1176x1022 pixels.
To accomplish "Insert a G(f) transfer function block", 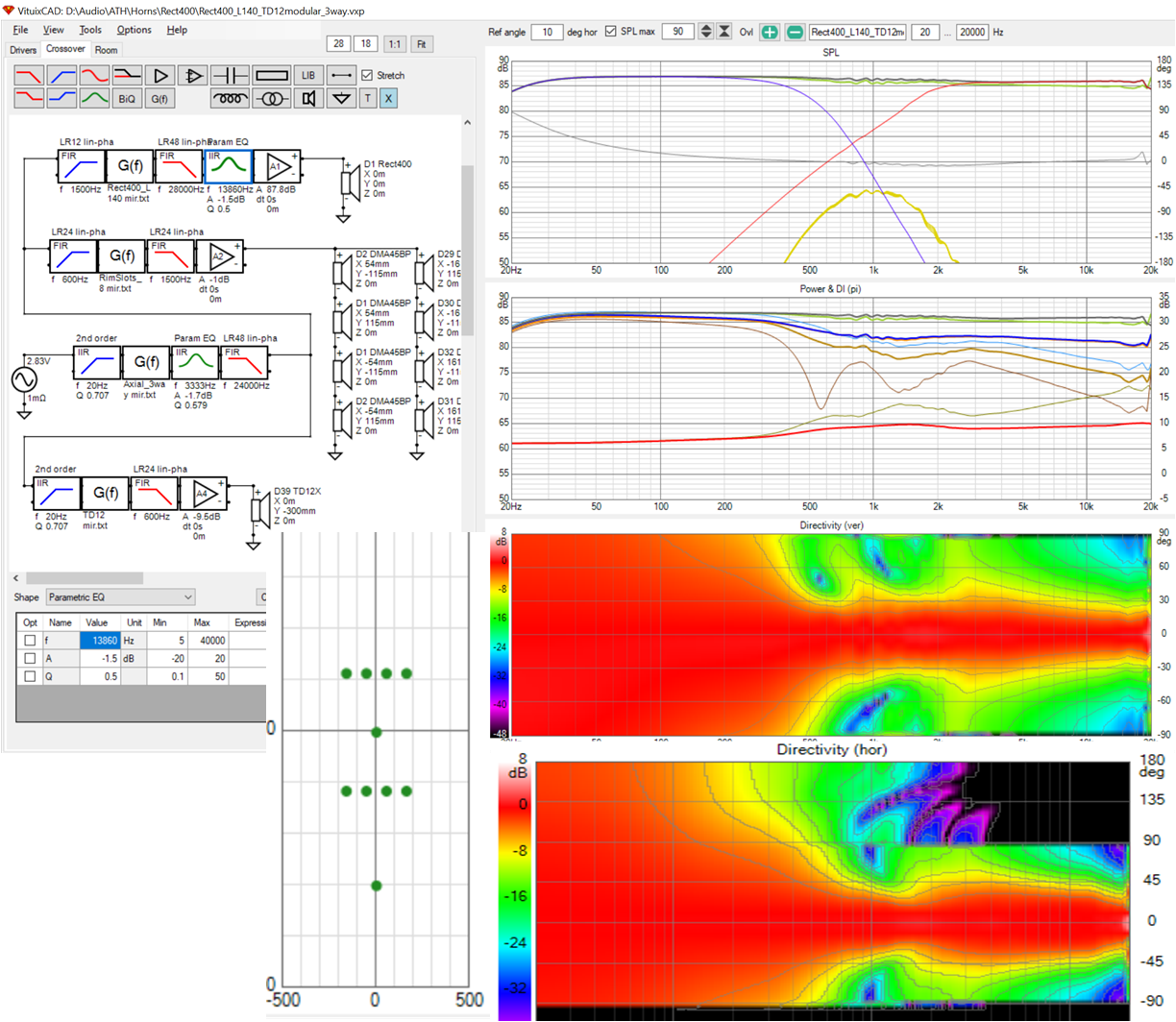I will click(159, 98).
